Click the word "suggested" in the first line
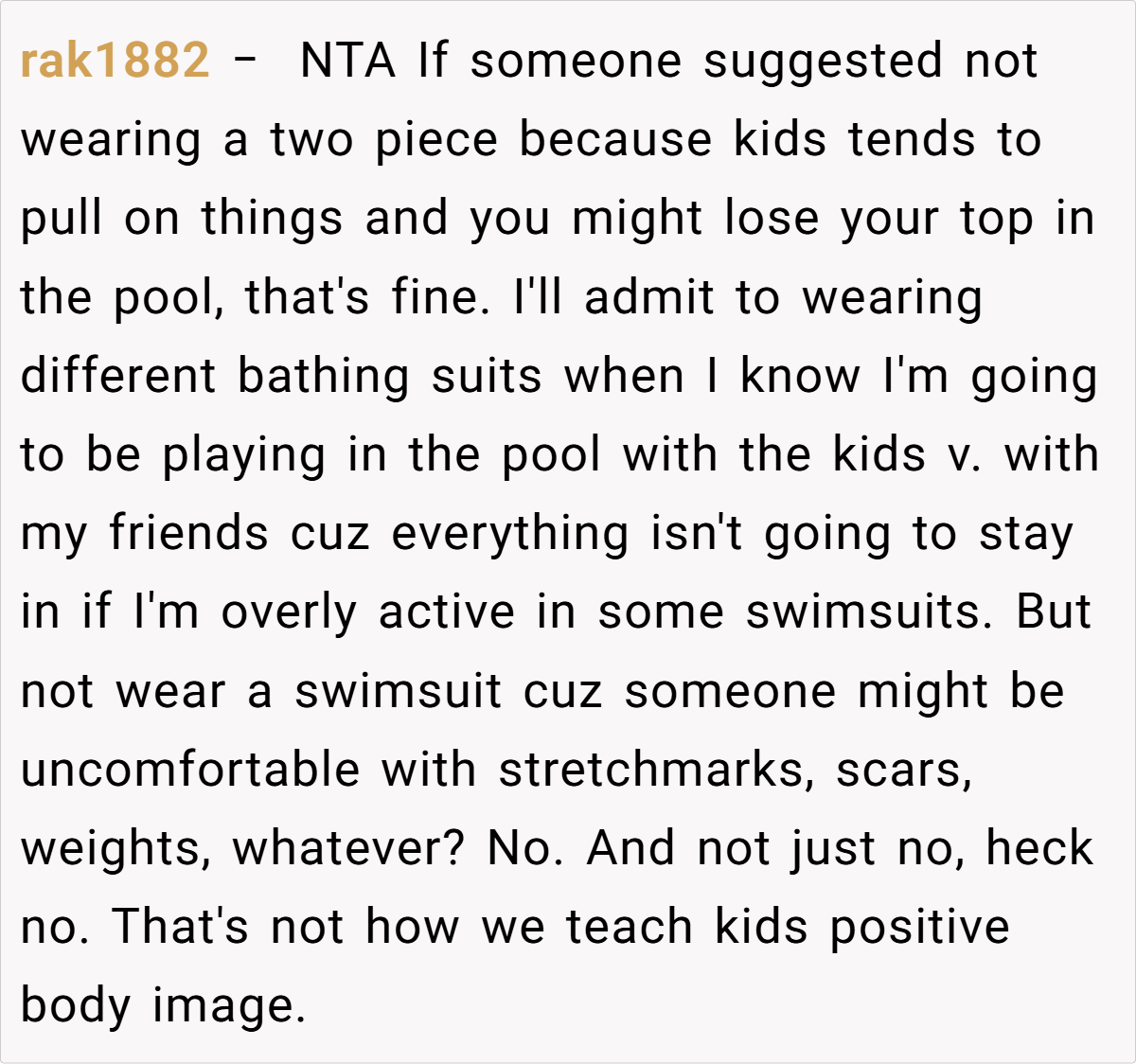The height and width of the screenshot is (1064, 1136). [823, 62]
